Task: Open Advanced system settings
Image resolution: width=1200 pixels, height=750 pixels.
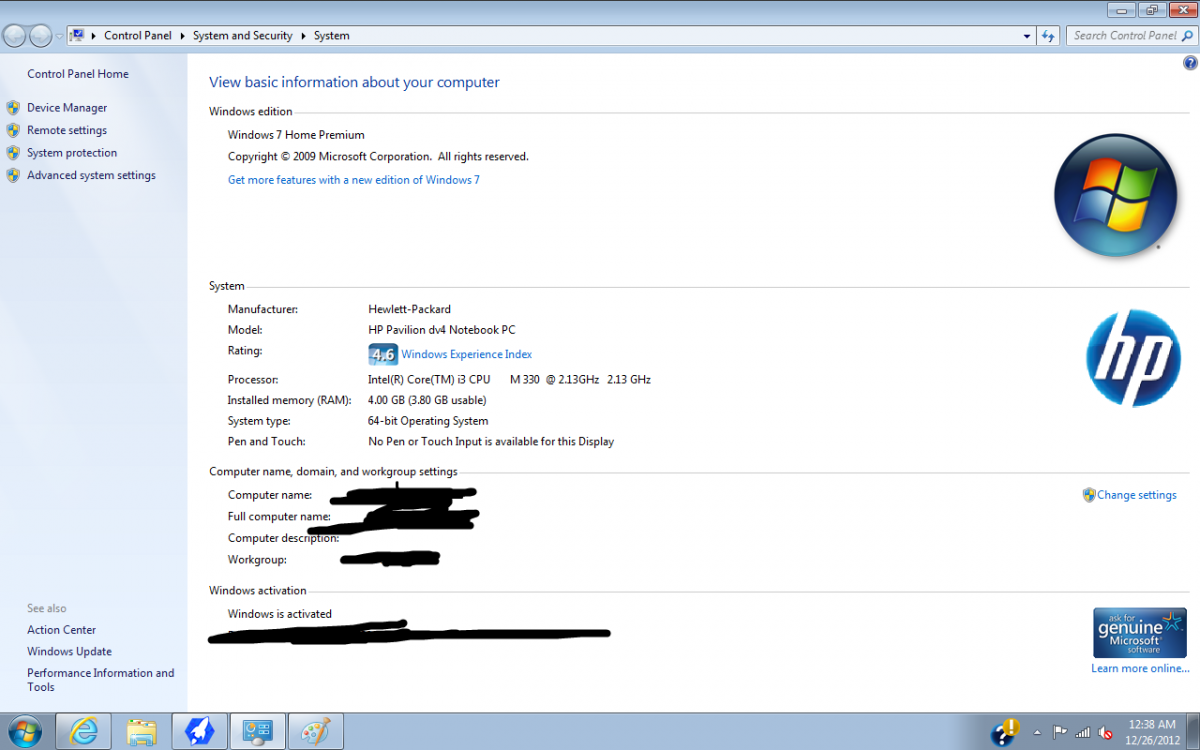Action: pos(91,176)
